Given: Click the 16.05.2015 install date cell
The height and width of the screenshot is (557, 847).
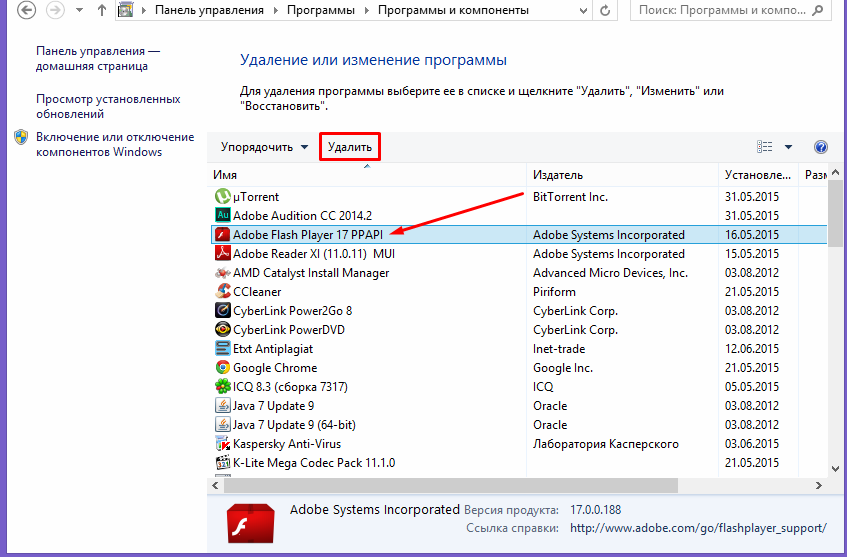Looking at the screenshot, I should [x=752, y=234].
